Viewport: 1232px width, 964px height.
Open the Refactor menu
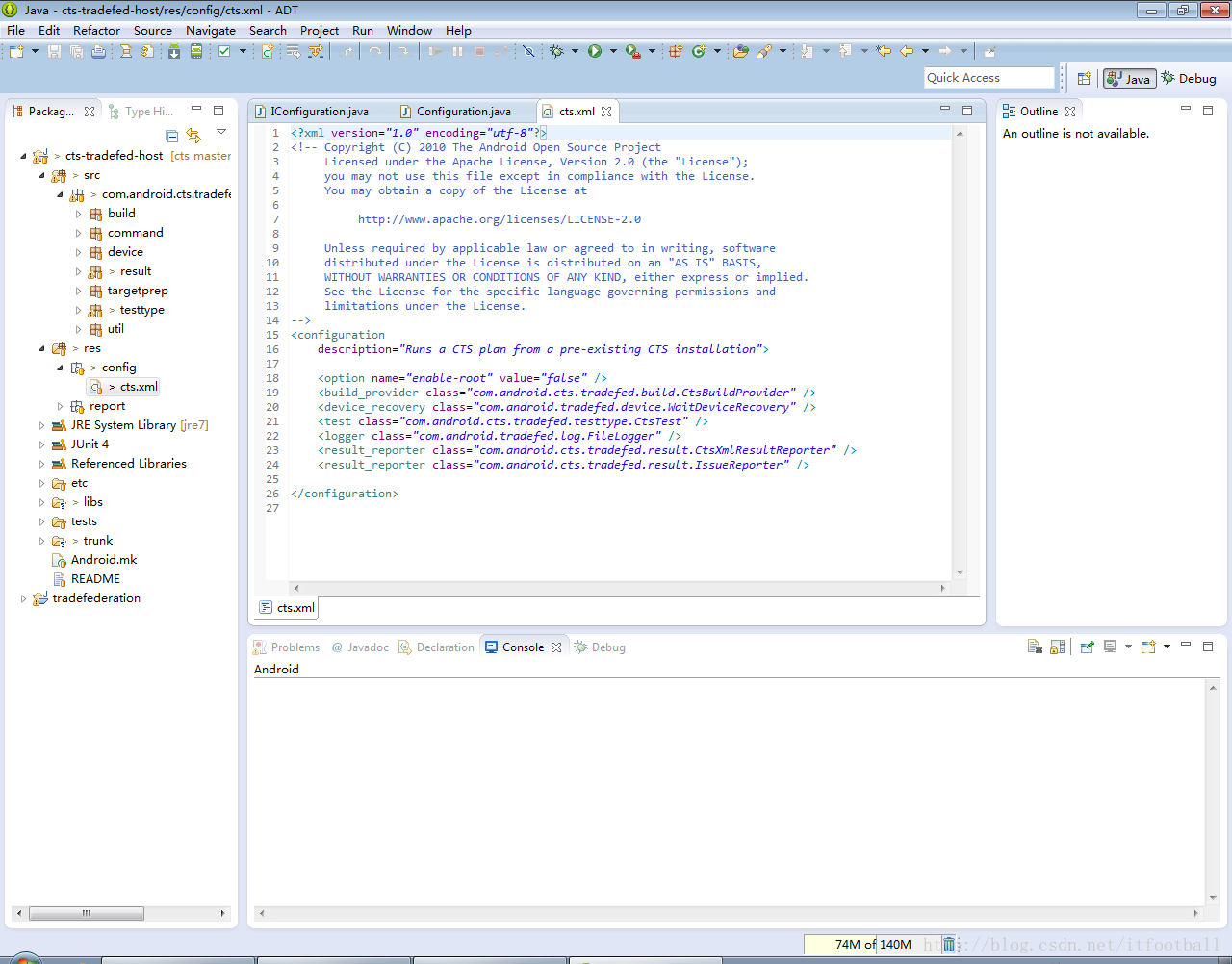96,30
